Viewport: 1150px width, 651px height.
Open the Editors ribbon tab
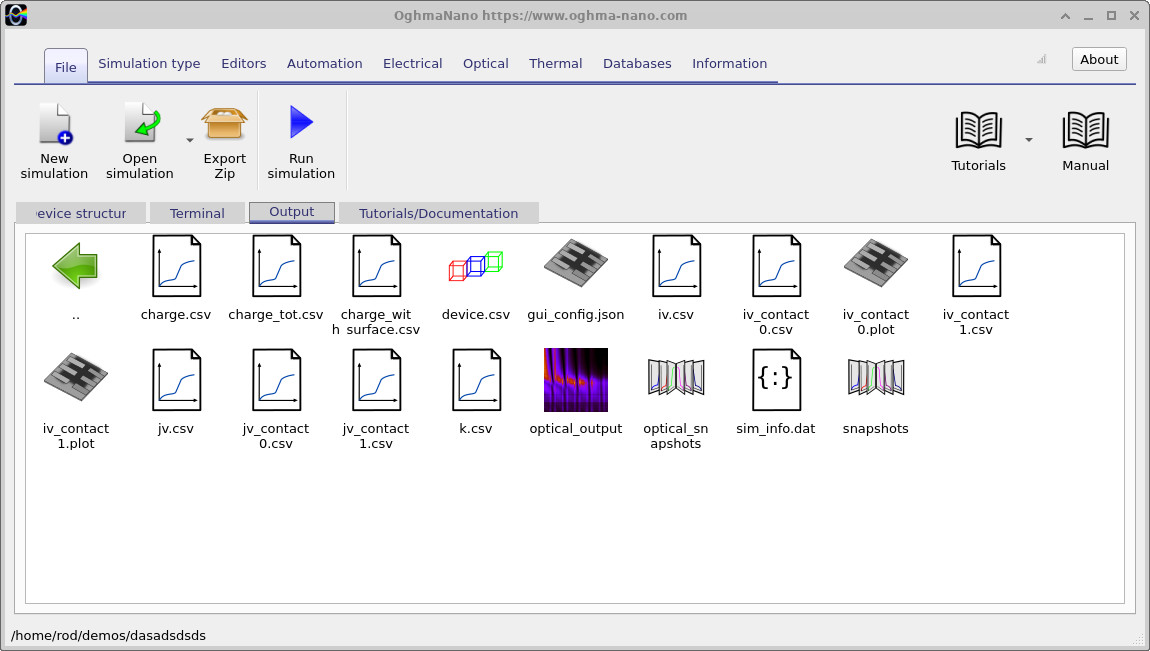pyautogui.click(x=243, y=64)
